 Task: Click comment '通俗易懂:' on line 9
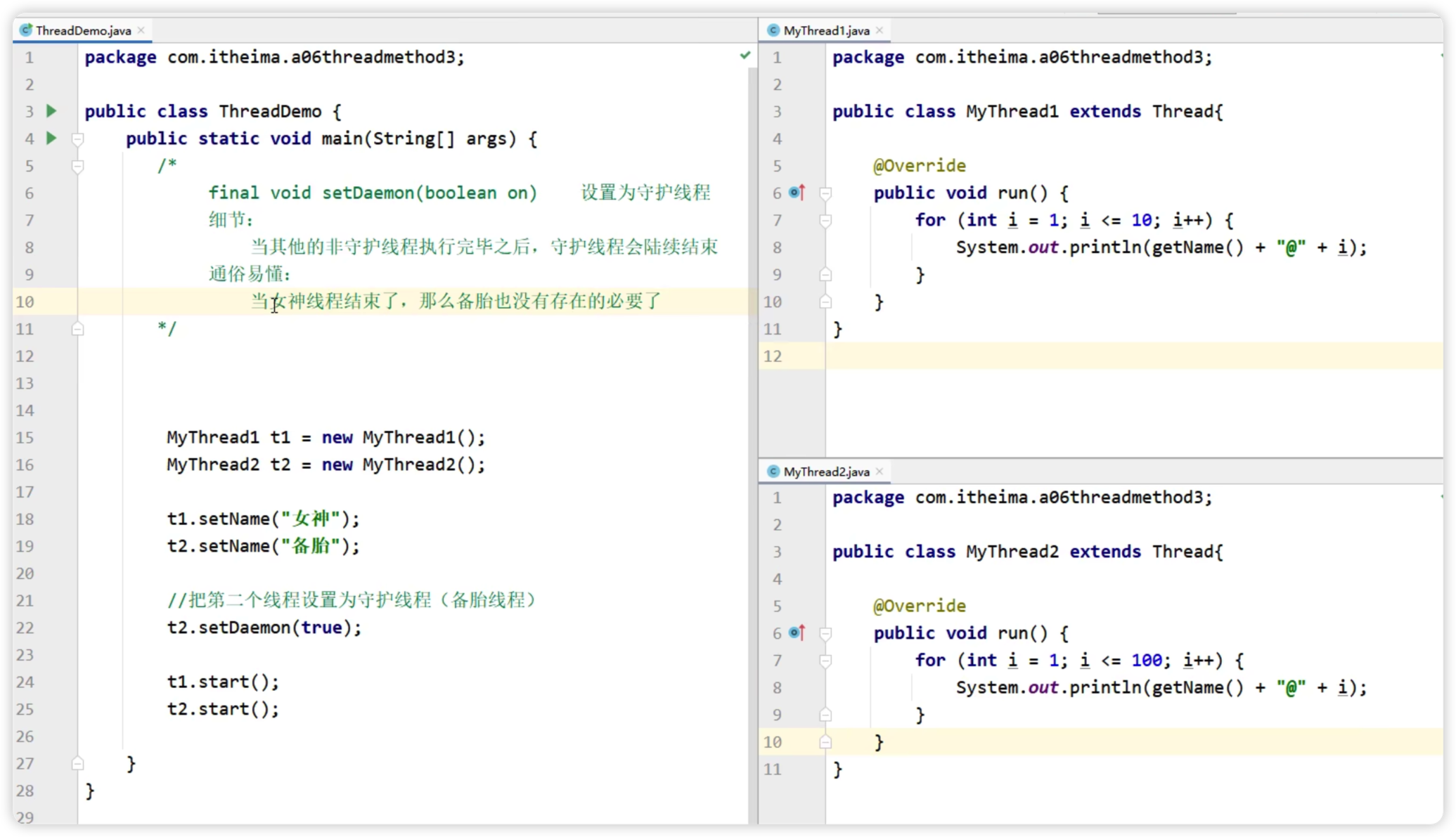click(250, 274)
